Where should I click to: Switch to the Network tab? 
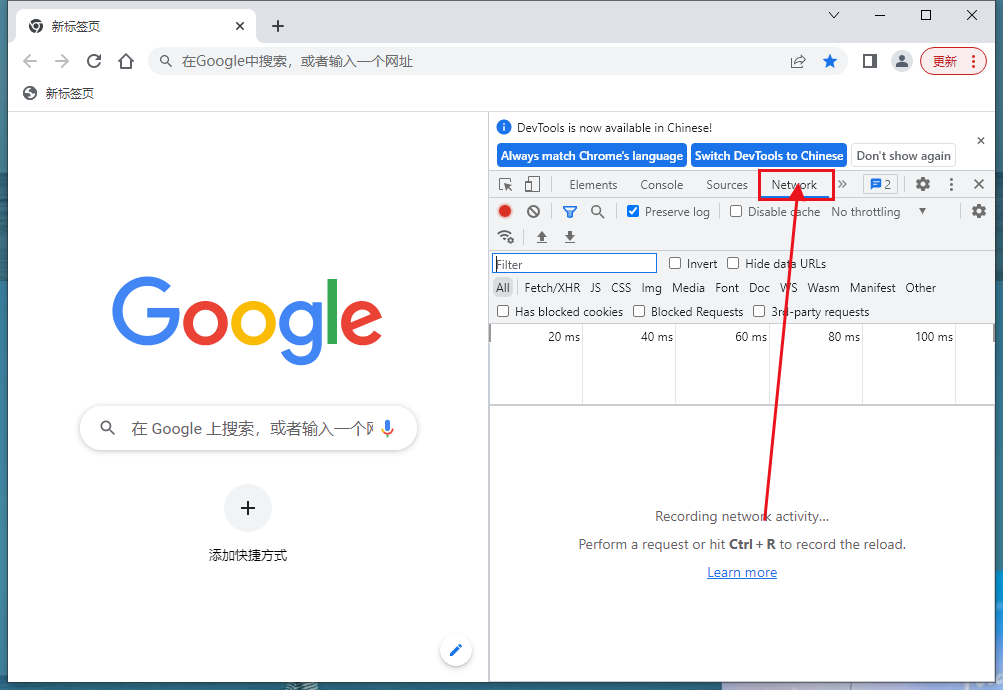coord(794,185)
